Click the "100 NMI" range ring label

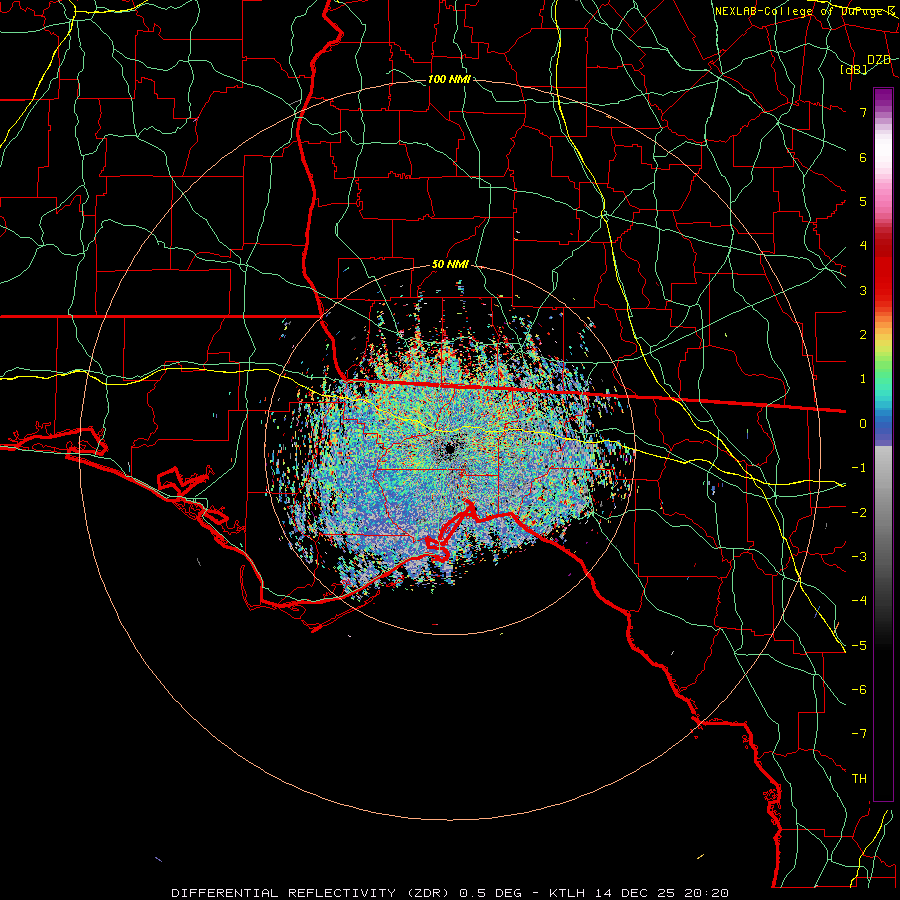click(449, 79)
